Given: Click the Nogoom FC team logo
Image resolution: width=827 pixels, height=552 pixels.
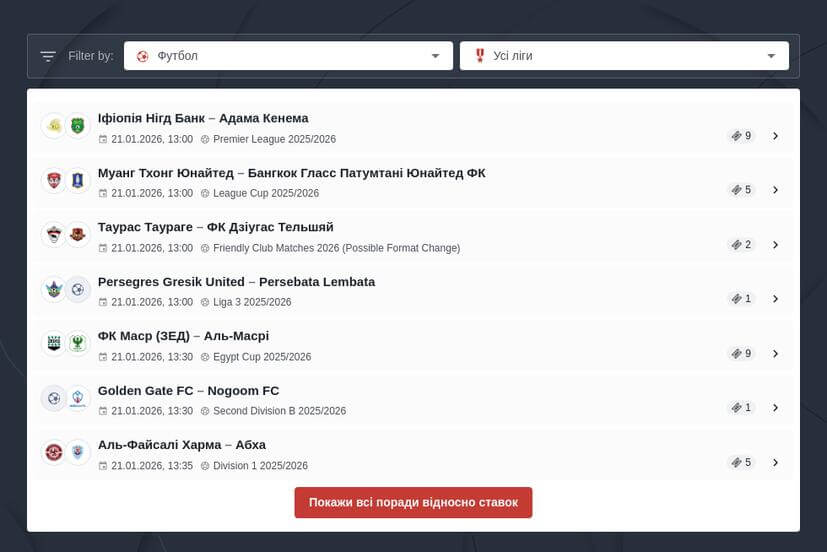Looking at the screenshot, I should [78, 398].
